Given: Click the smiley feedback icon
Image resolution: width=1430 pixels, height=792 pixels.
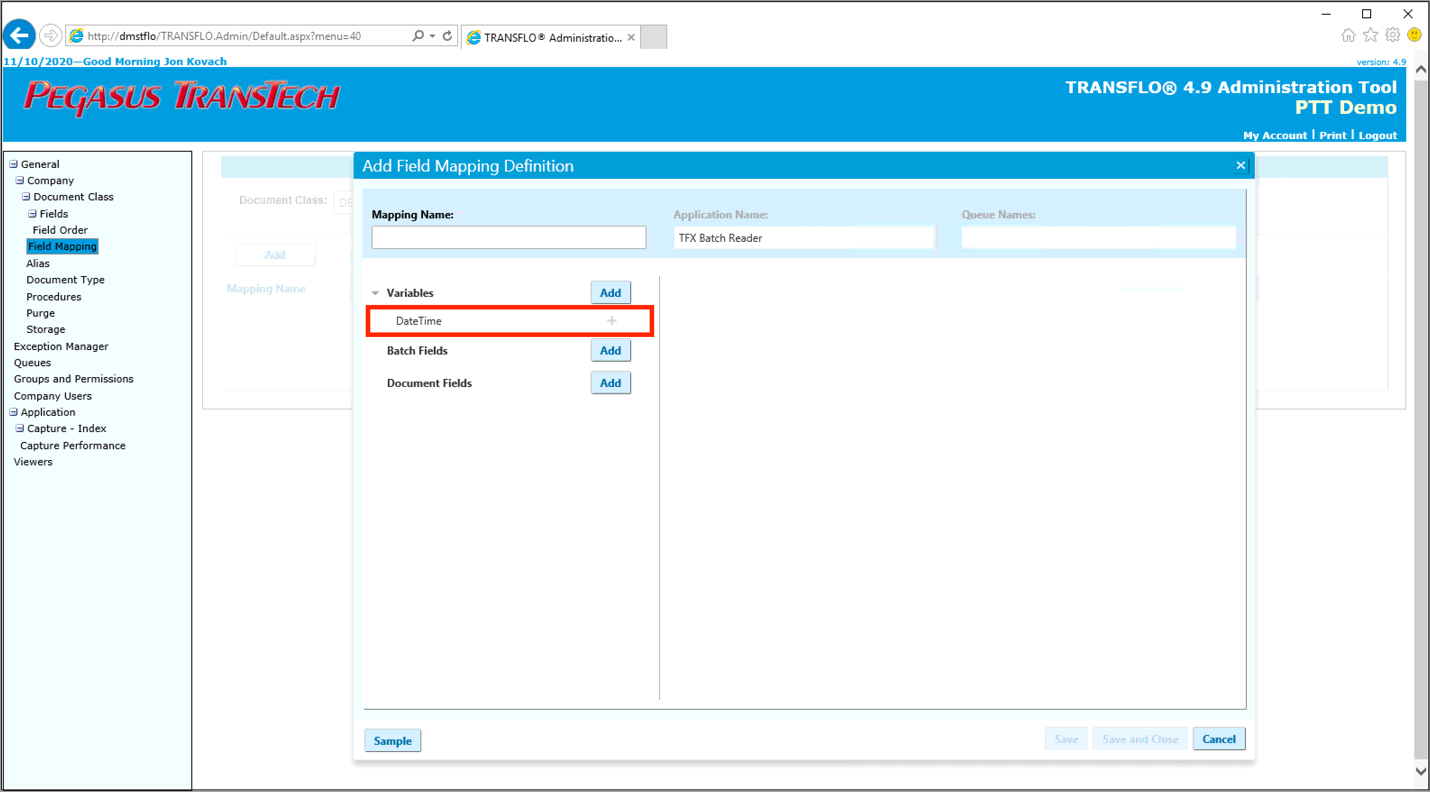Looking at the screenshot, I should [x=1414, y=35].
